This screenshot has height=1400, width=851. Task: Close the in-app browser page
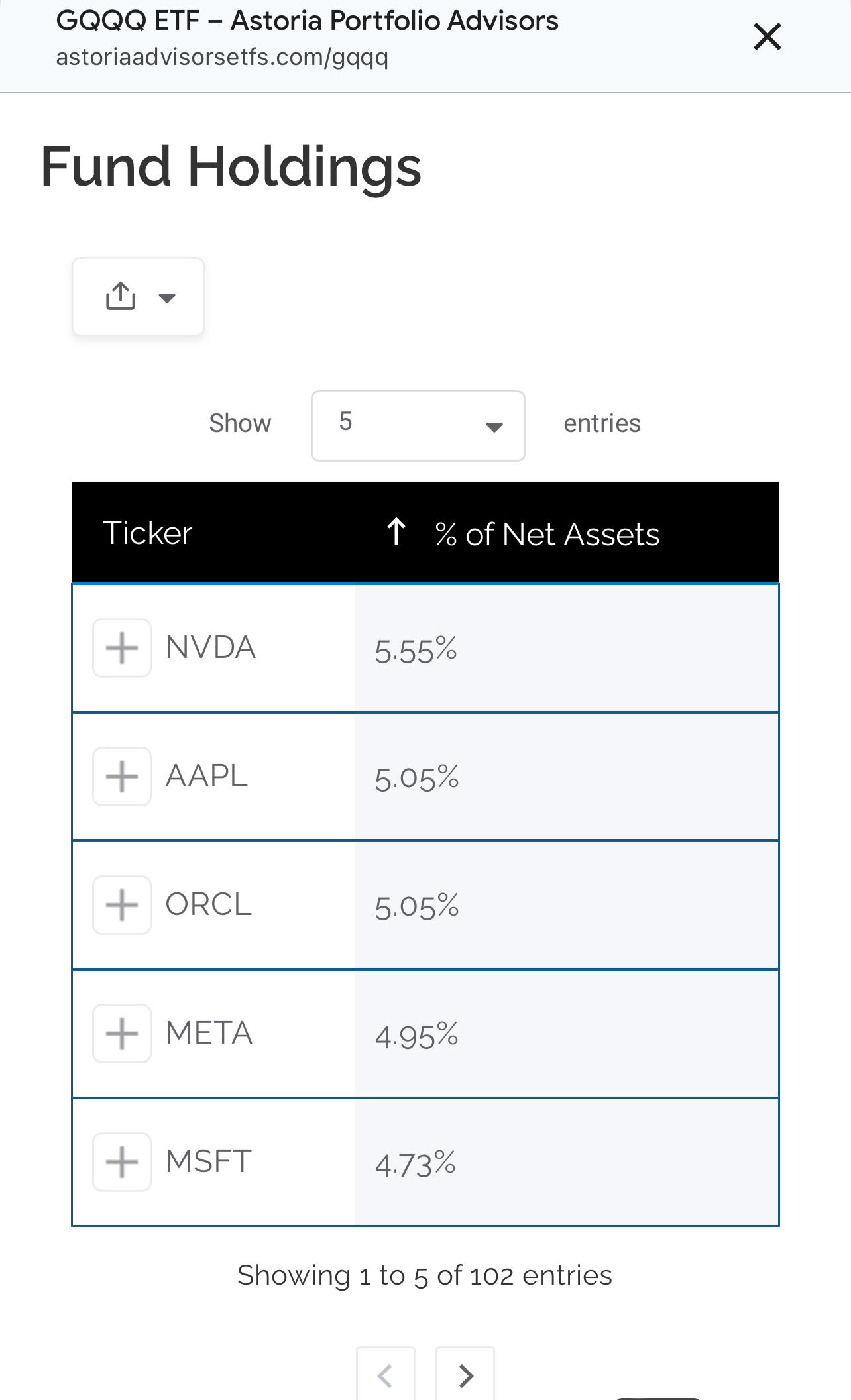coord(767,36)
